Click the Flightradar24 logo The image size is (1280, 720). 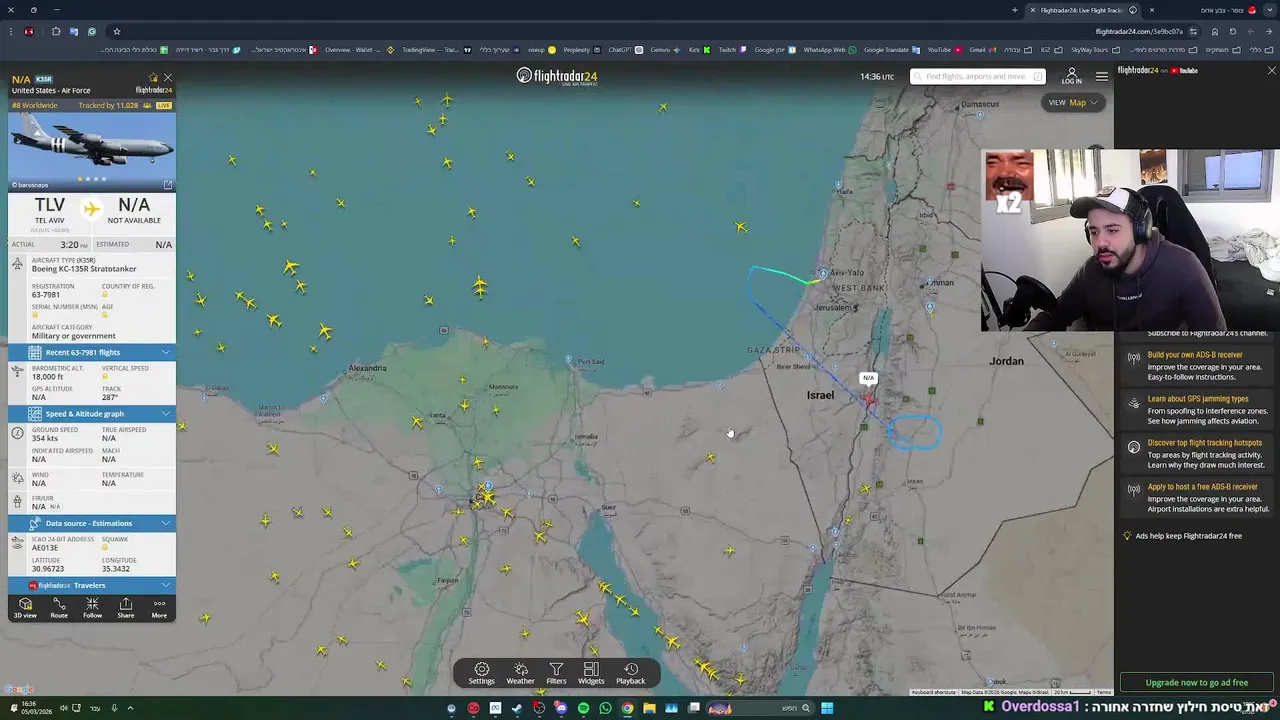[557, 76]
